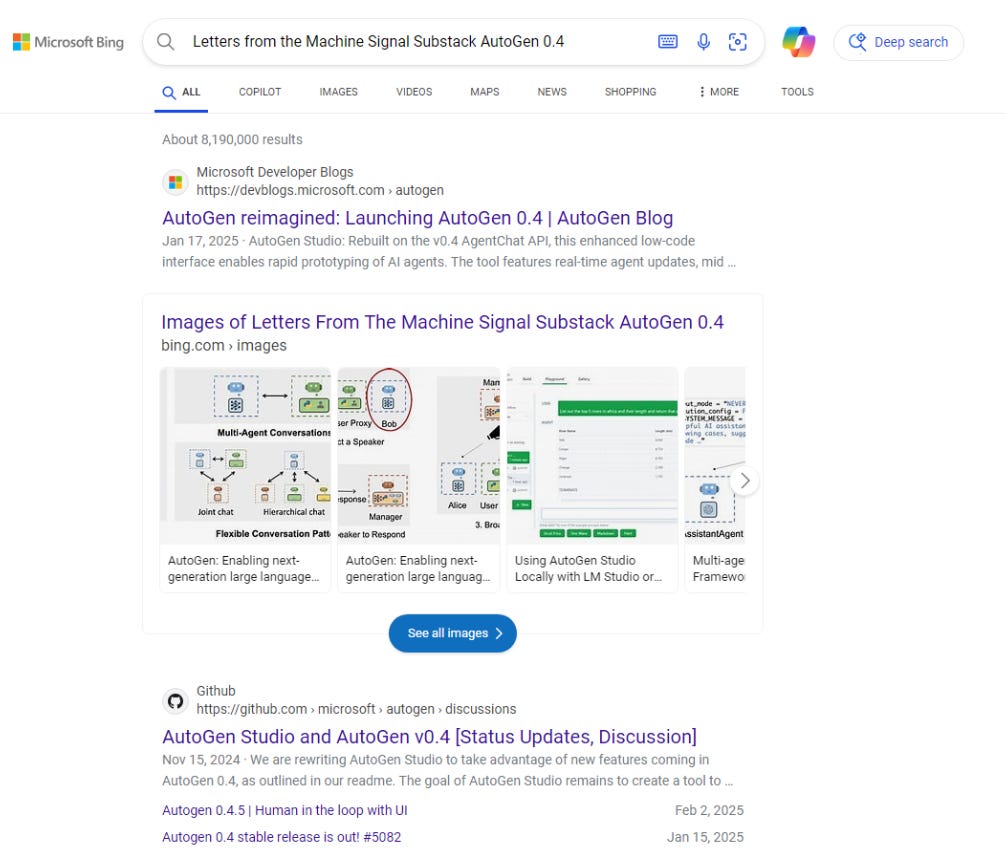
Task: Click Using AutoGen Studio Locally caption
Action: [x=588, y=569]
